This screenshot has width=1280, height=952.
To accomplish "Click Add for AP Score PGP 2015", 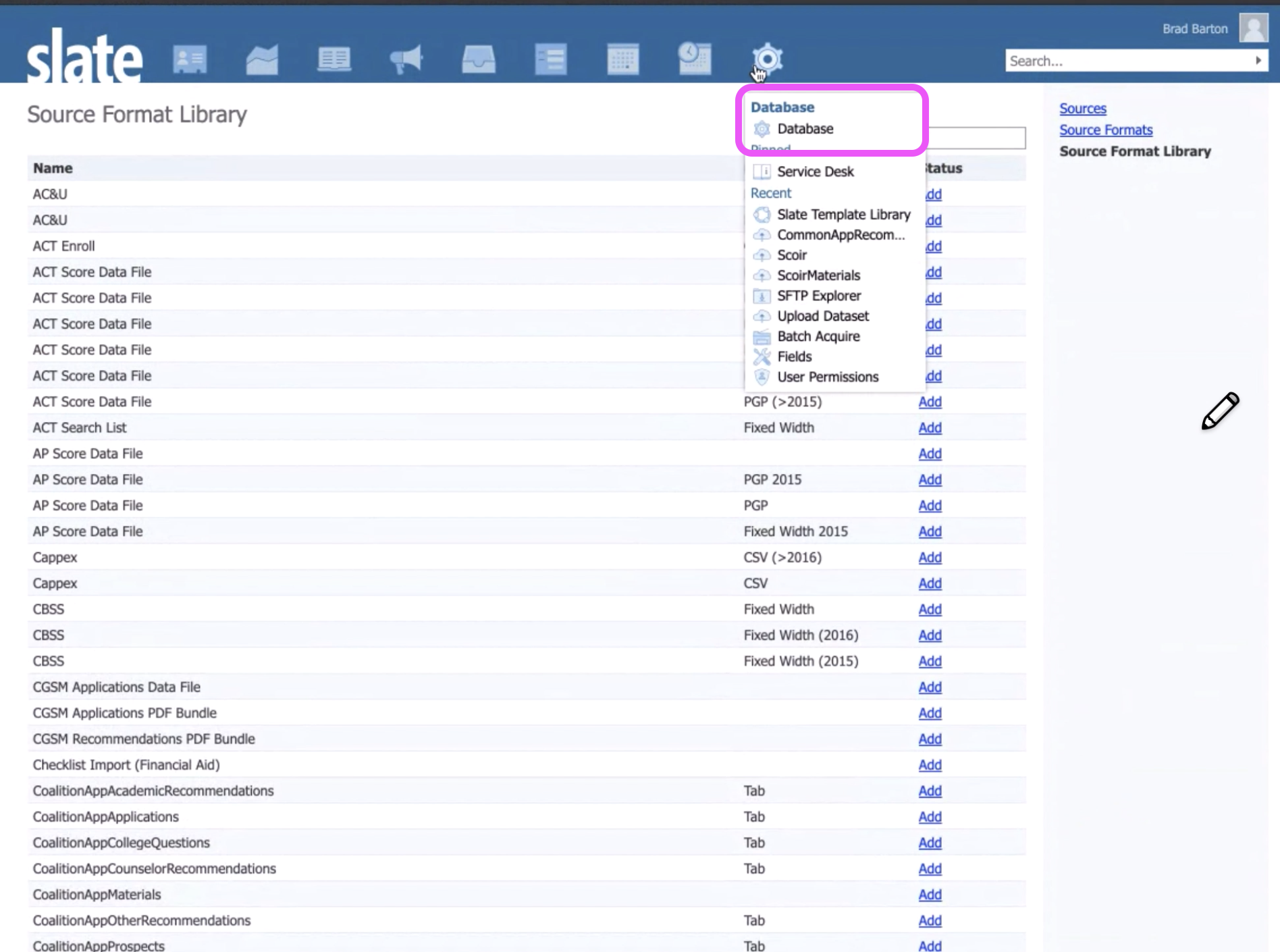I will pos(930,479).
